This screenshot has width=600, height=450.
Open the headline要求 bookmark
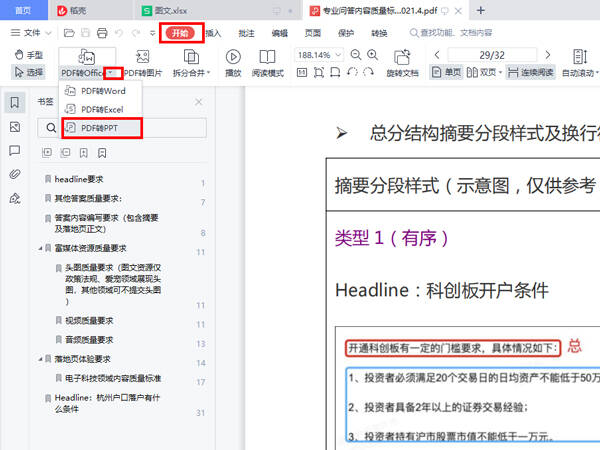point(78,179)
